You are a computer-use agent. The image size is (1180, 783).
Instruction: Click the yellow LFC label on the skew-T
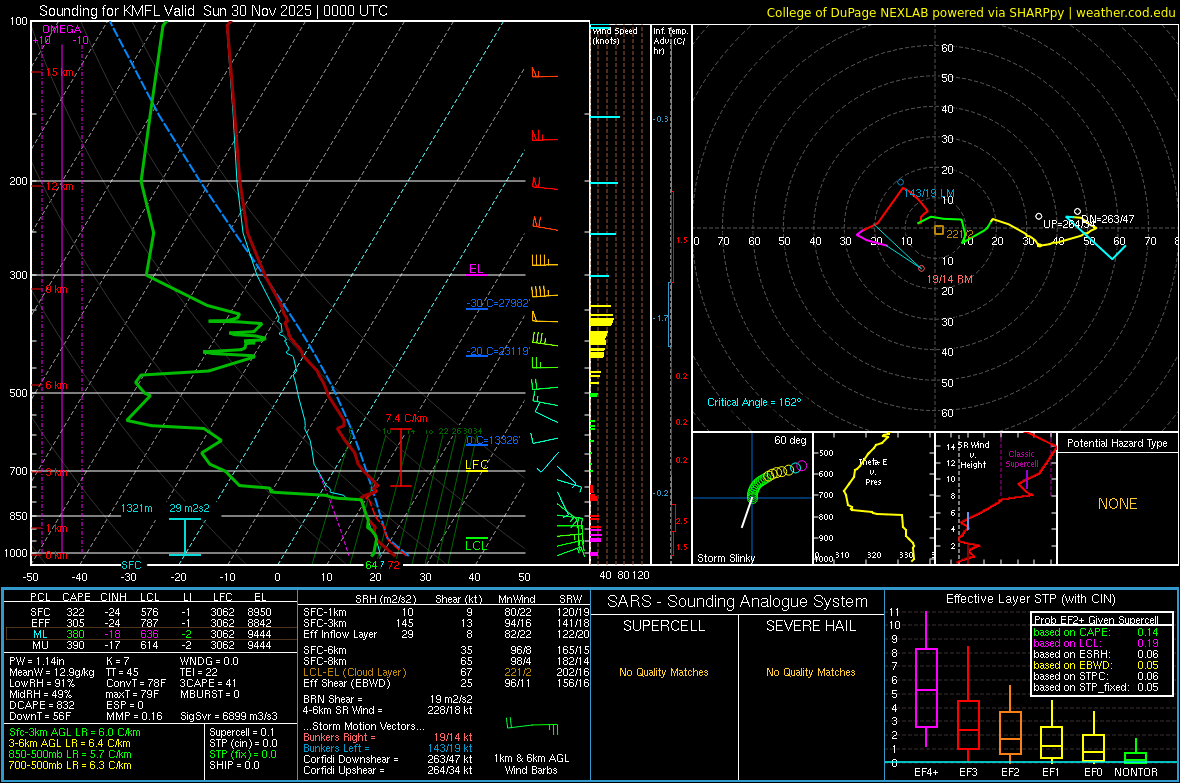click(x=476, y=465)
